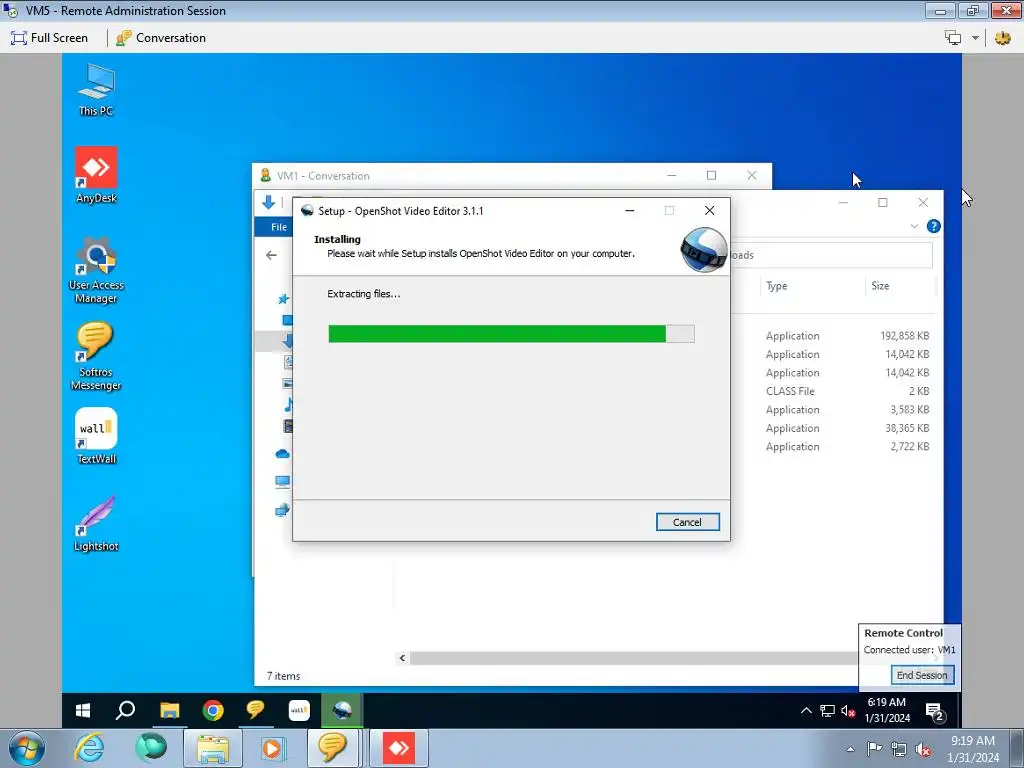Open AnyDesk from the host taskbar
Screen dimensions: 1024x768
pos(399,748)
